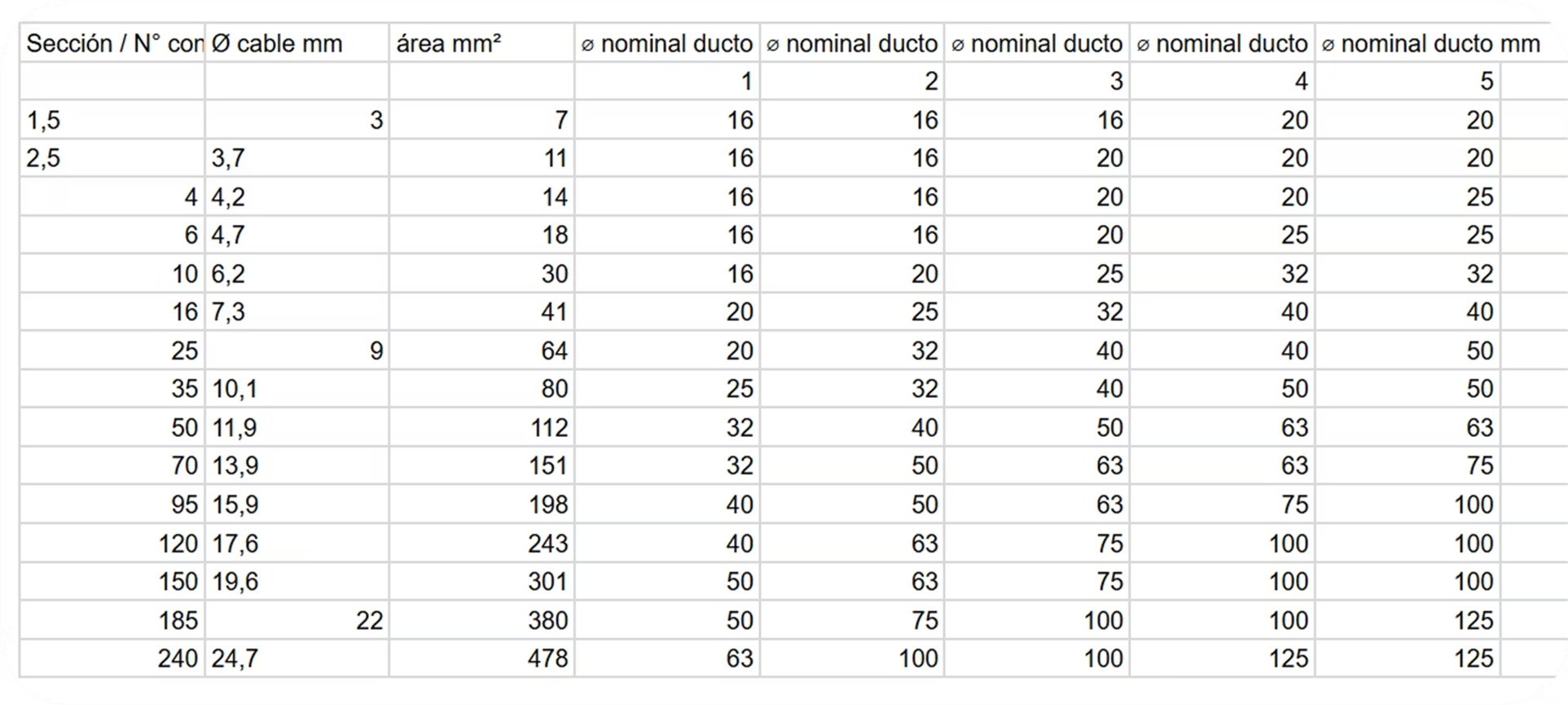The image size is (1568, 705).
Task: Select the 'Sección / N° con' header cell
Action: click(x=112, y=43)
